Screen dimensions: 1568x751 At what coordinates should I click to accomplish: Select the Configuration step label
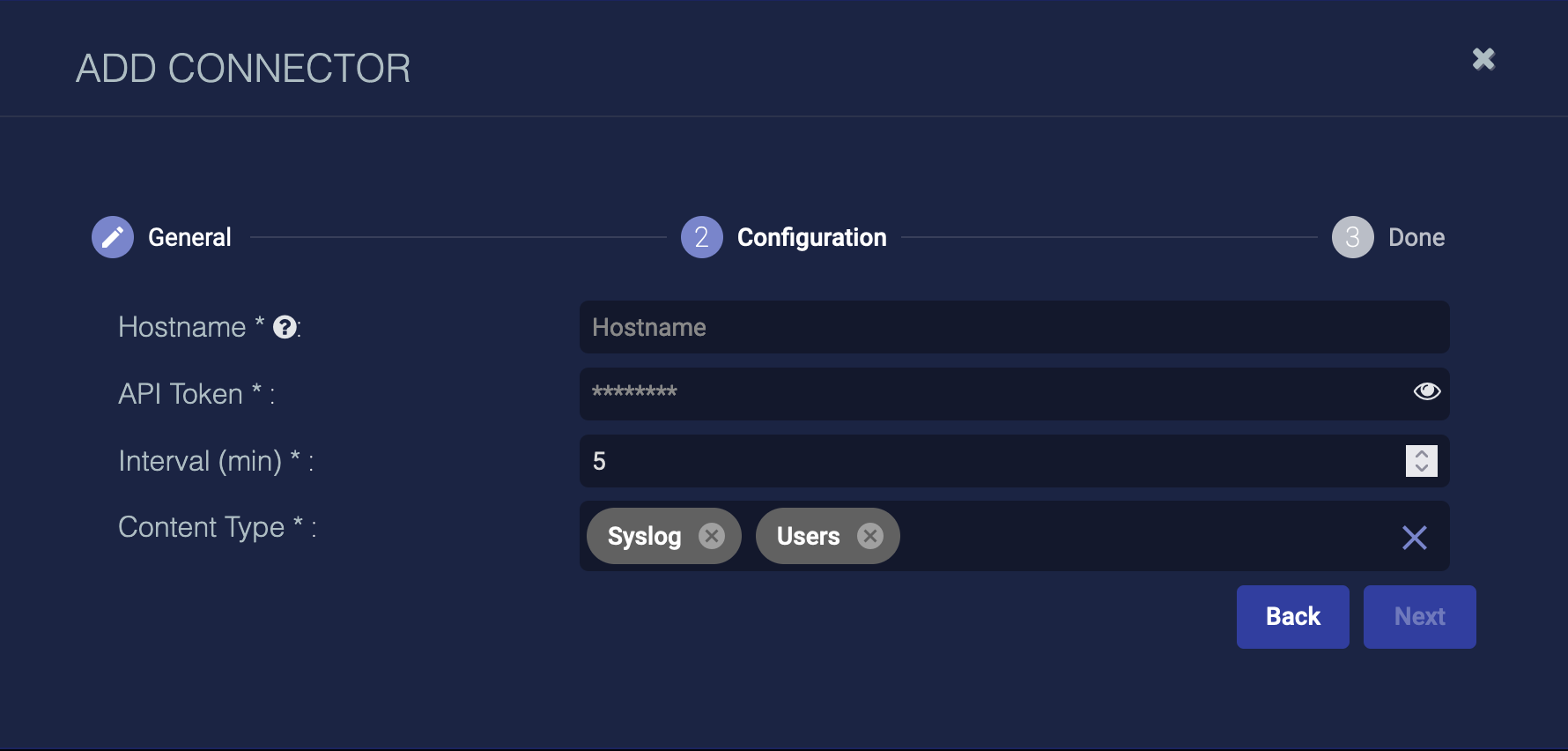click(x=811, y=237)
